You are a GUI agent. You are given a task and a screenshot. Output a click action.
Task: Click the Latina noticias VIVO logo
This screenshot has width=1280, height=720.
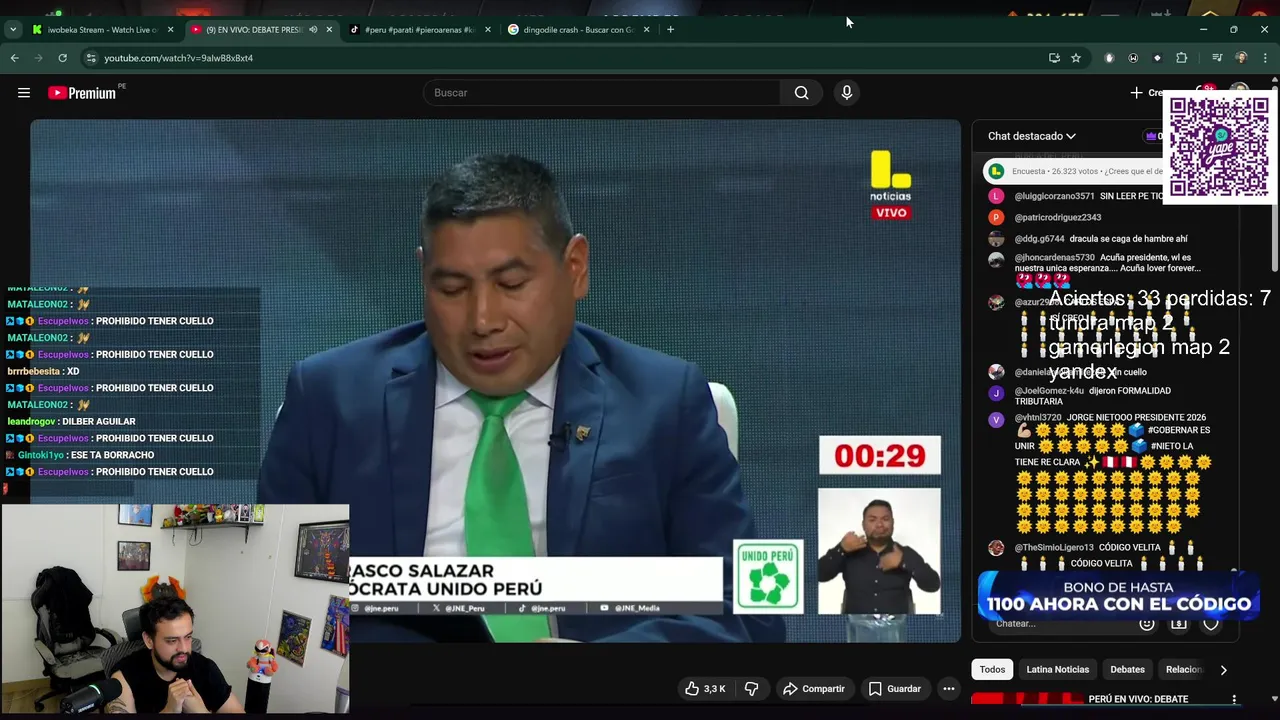(x=890, y=185)
